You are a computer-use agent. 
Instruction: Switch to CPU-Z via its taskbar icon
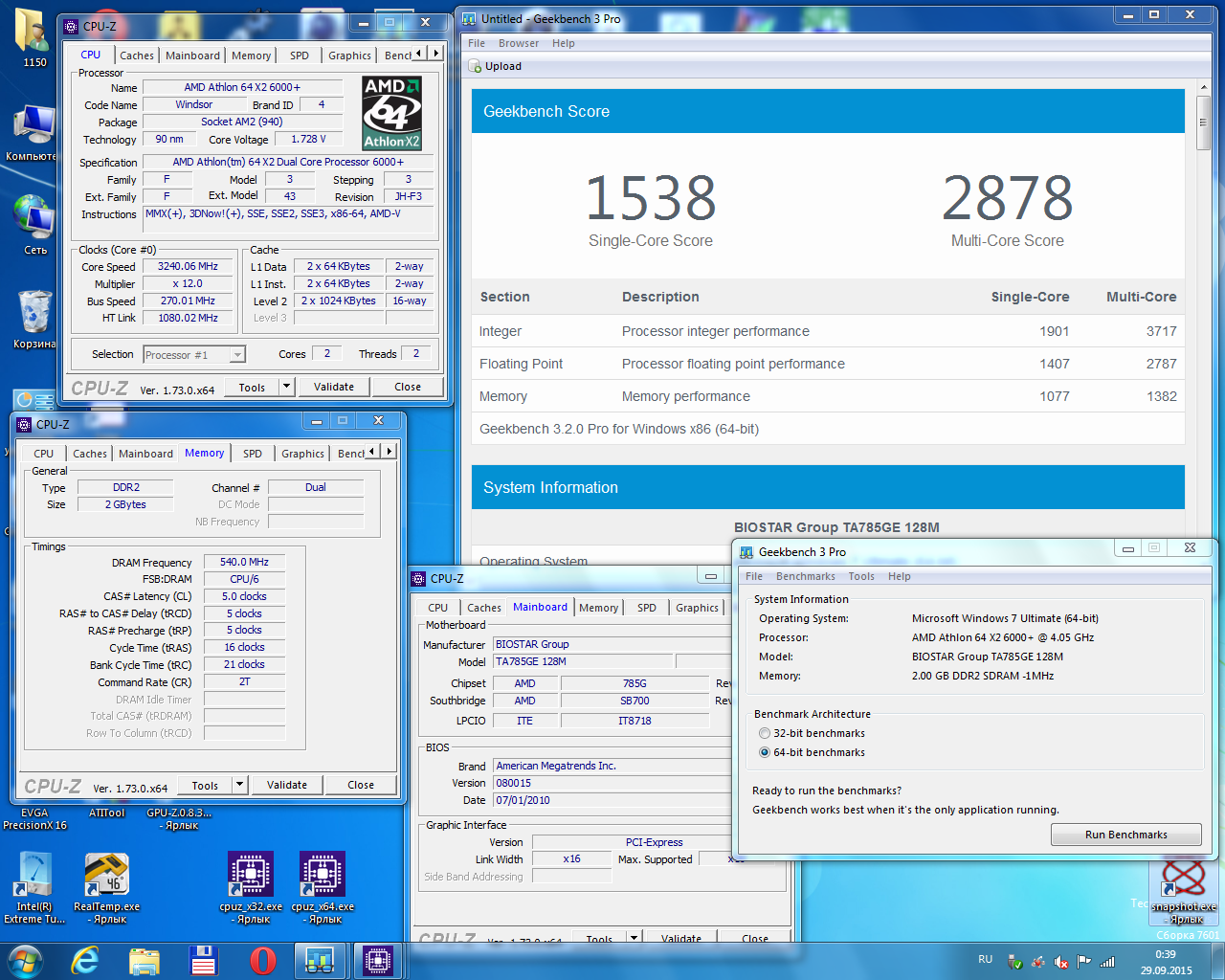tap(378, 960)
